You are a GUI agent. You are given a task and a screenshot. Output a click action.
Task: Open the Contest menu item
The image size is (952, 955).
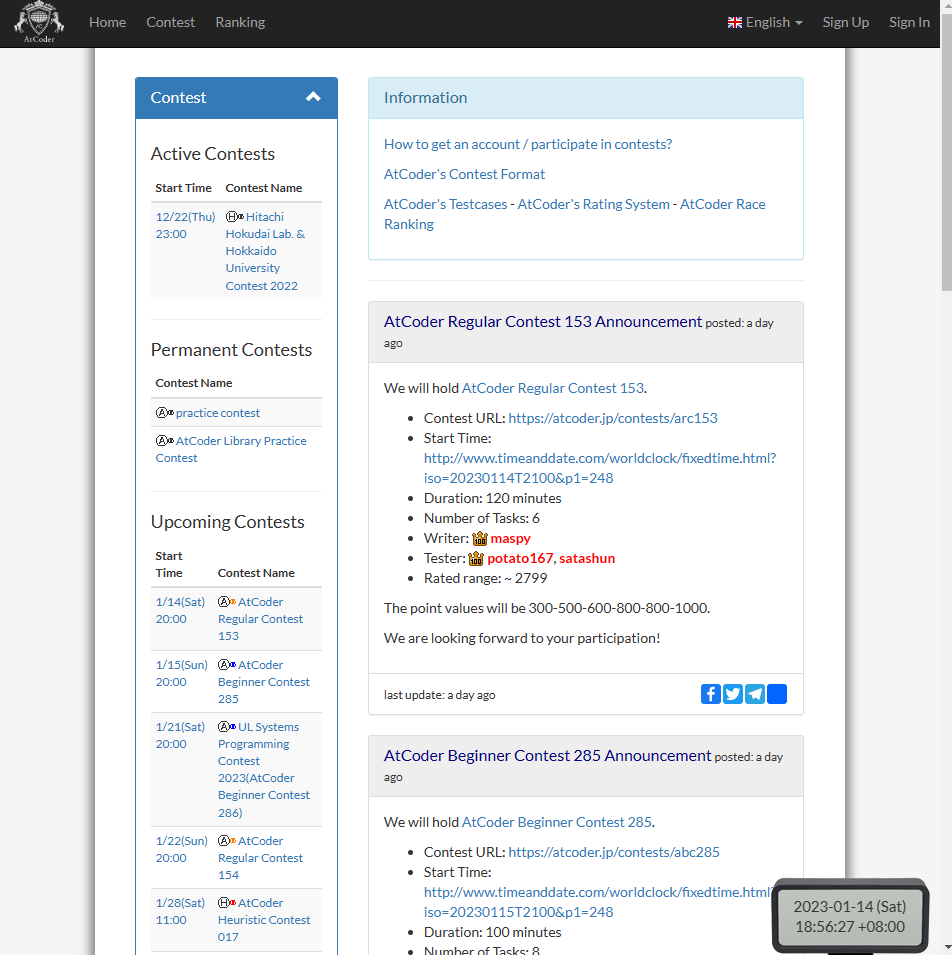click(171, 23)
